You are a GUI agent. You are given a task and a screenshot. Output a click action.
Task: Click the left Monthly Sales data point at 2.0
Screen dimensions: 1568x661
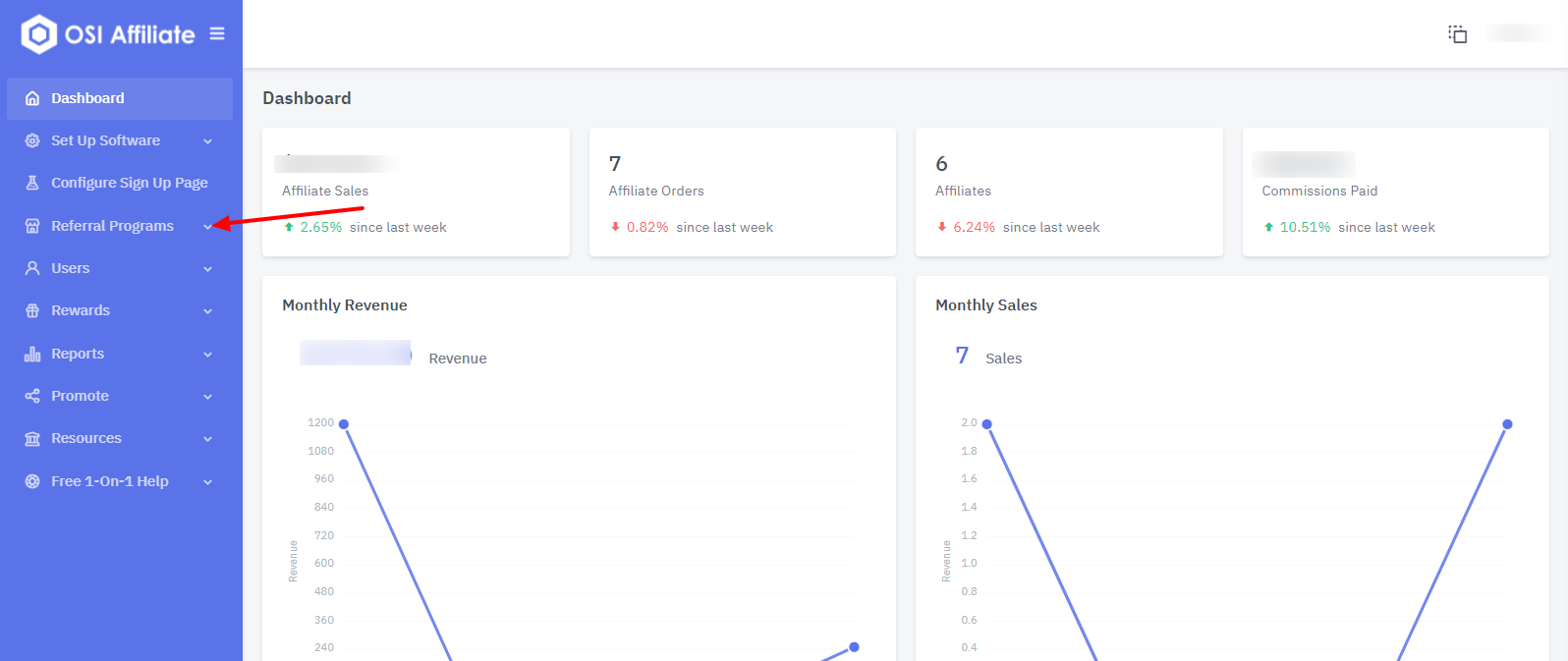(987, 424)
